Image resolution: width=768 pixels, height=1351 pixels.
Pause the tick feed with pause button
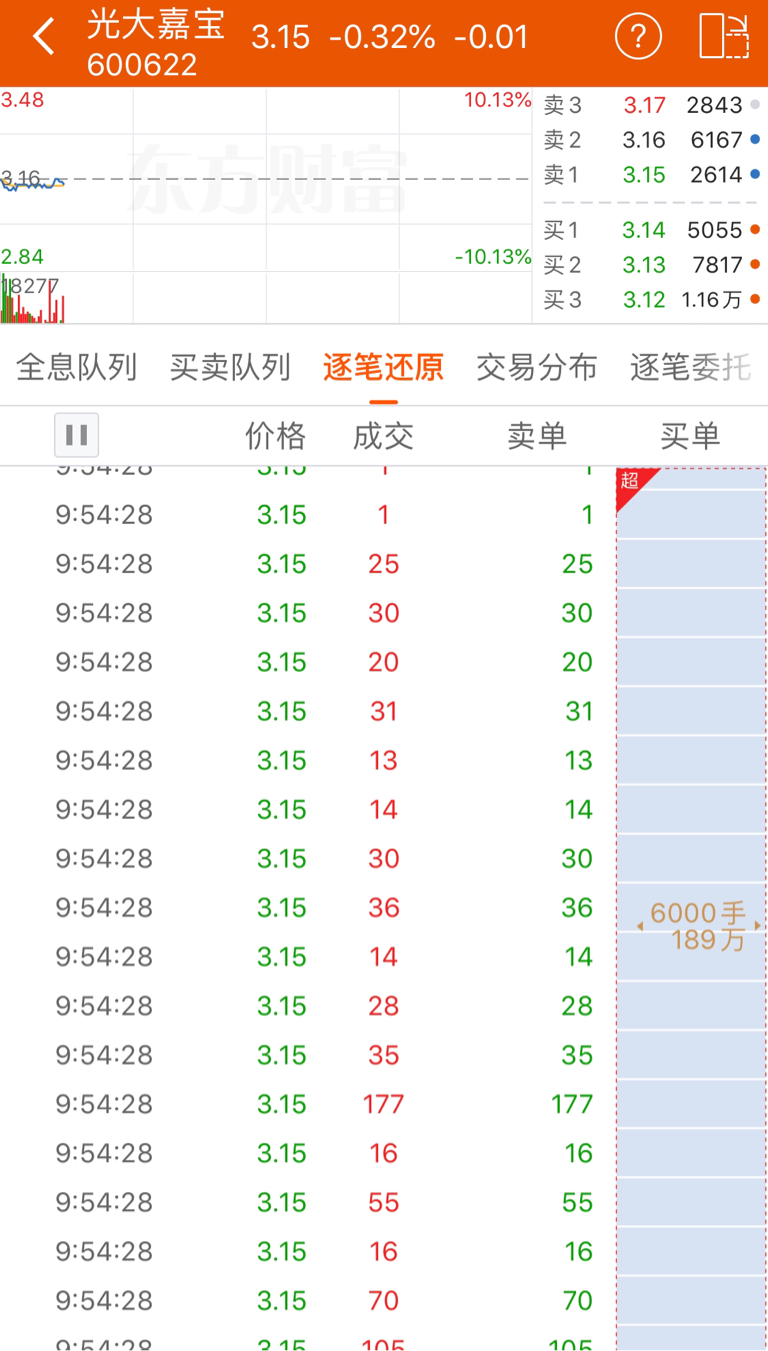tap(76, 435)
